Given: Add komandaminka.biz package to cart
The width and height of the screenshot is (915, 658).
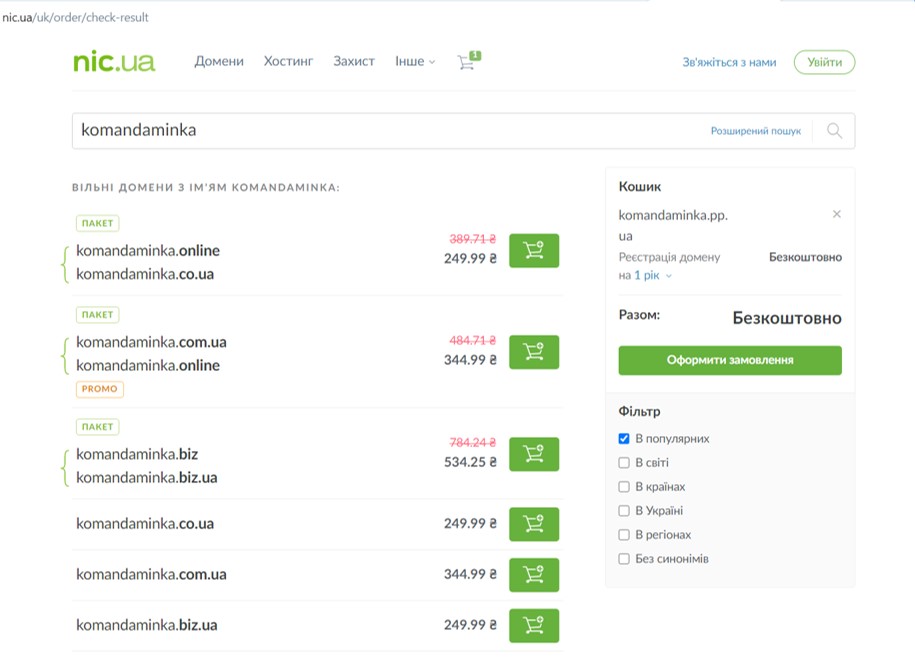Looking at the screenshot, I should [x=534, y=454].
